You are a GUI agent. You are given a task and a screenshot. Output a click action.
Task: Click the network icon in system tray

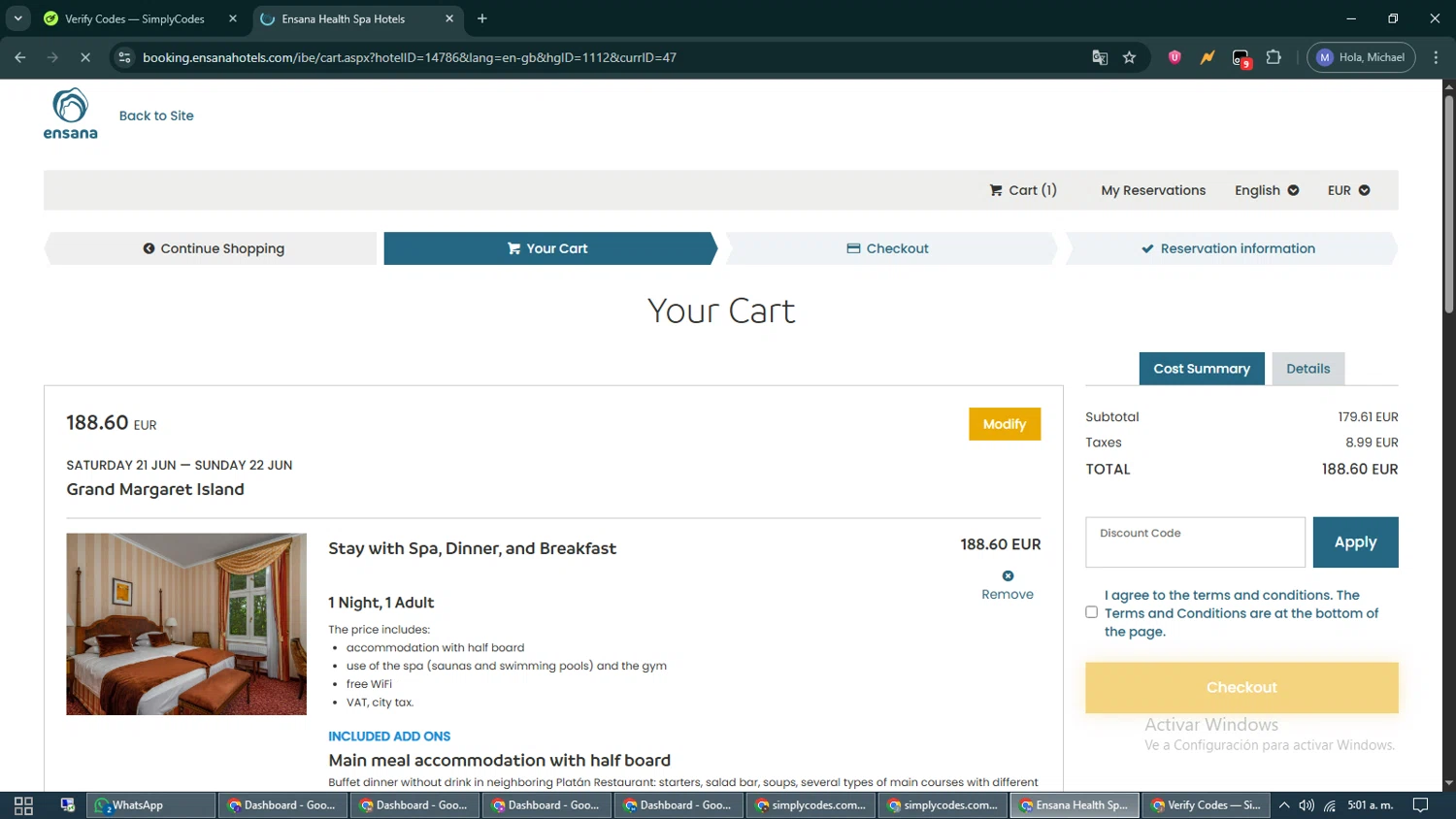coord(1330,805)
